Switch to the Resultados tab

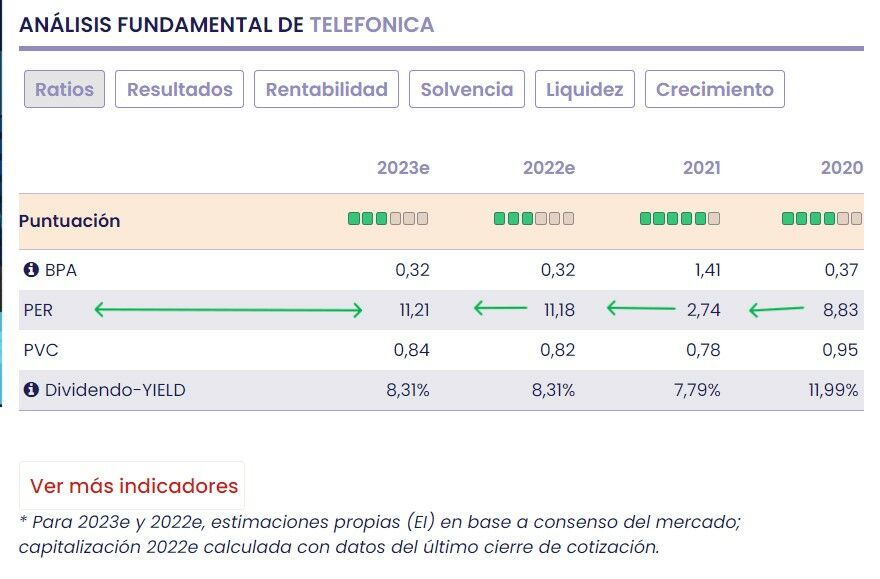(x=180, y=89)
